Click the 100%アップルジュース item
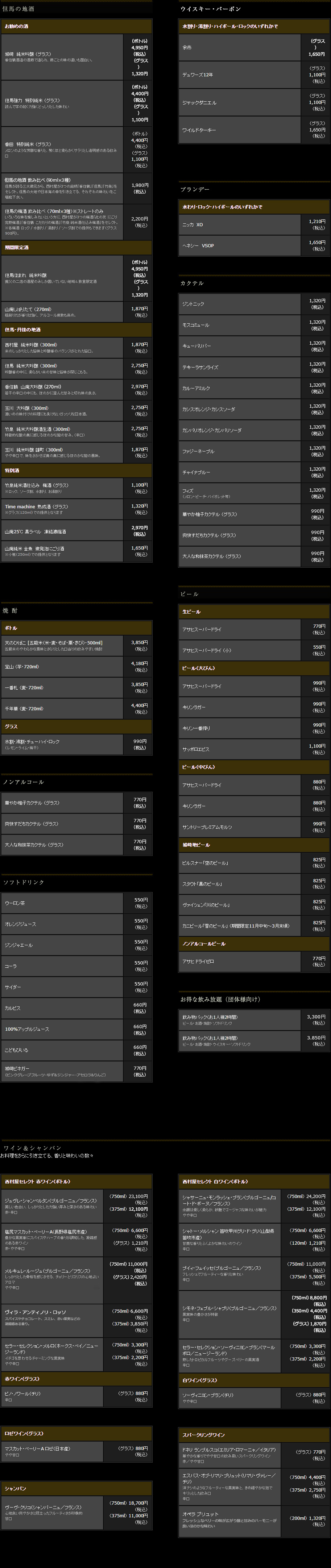This screenshot has height=1568, width=331. 77,1029
